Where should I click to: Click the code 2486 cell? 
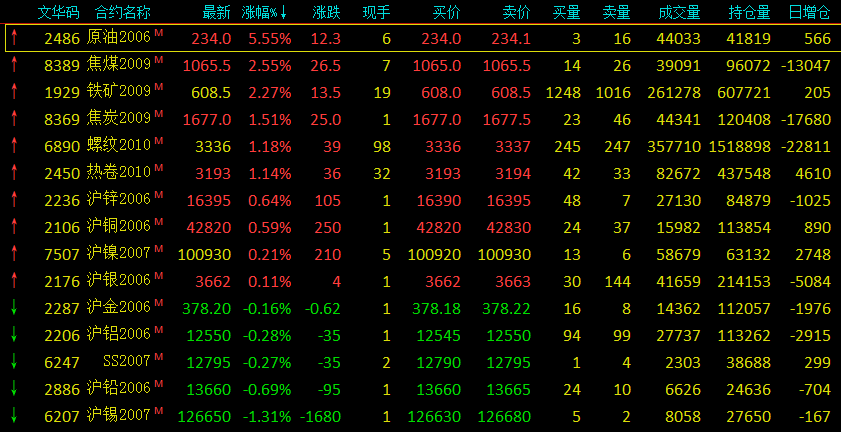point(62,38)
